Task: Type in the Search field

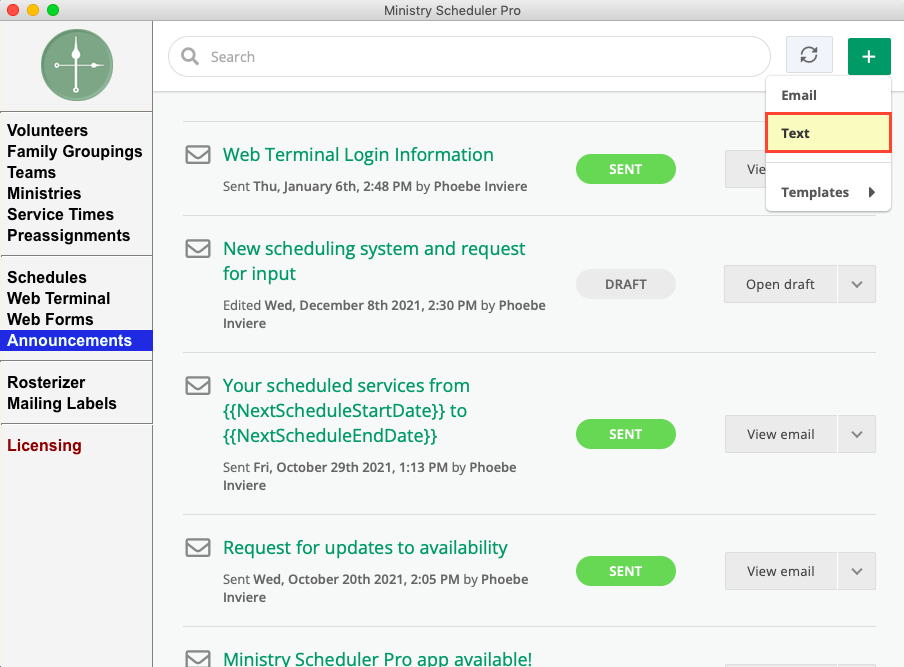Action: coord(480,57)
